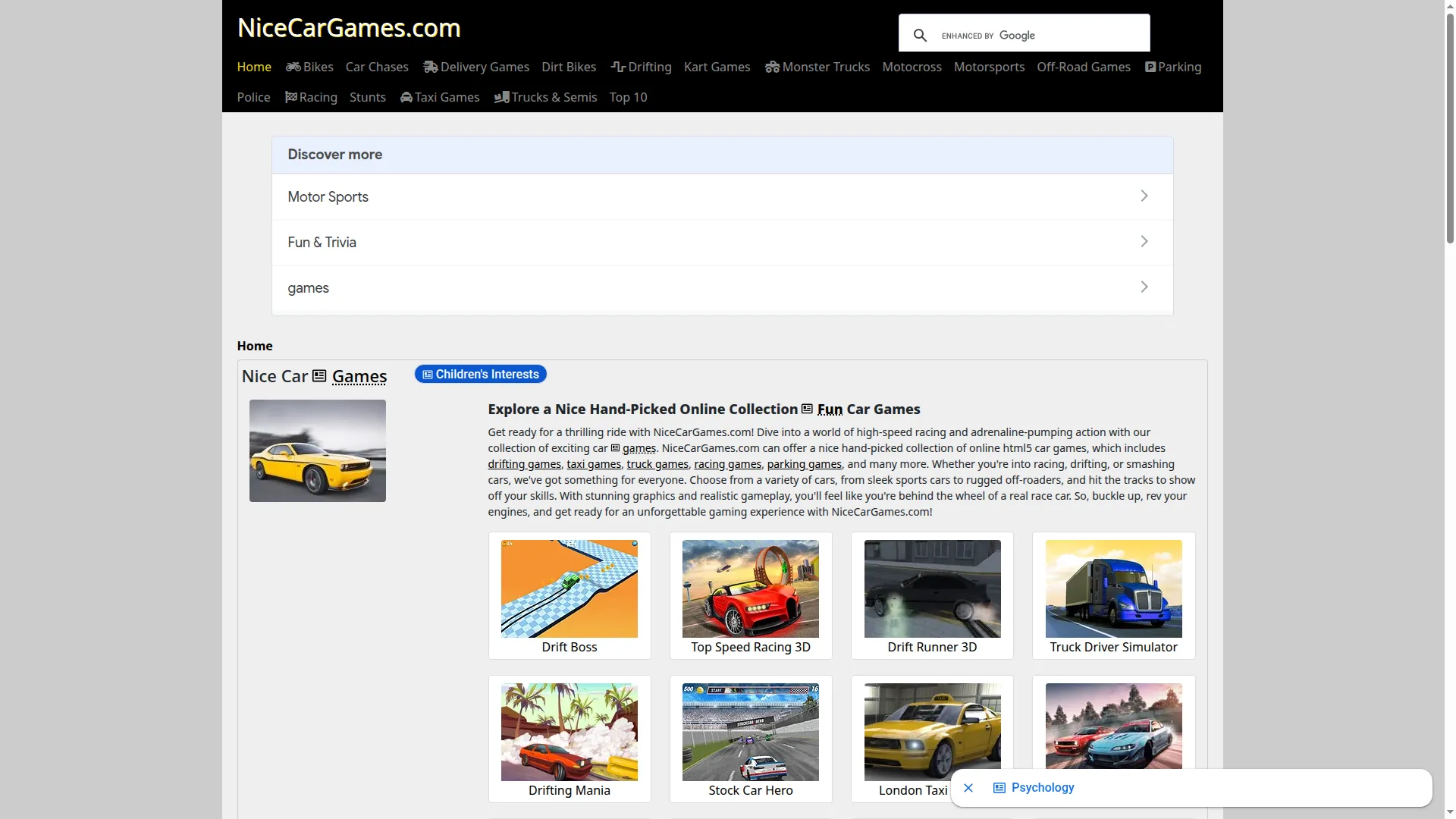
Task: Click the Racing checkered flag icon
Action: [x=291, y=97]
